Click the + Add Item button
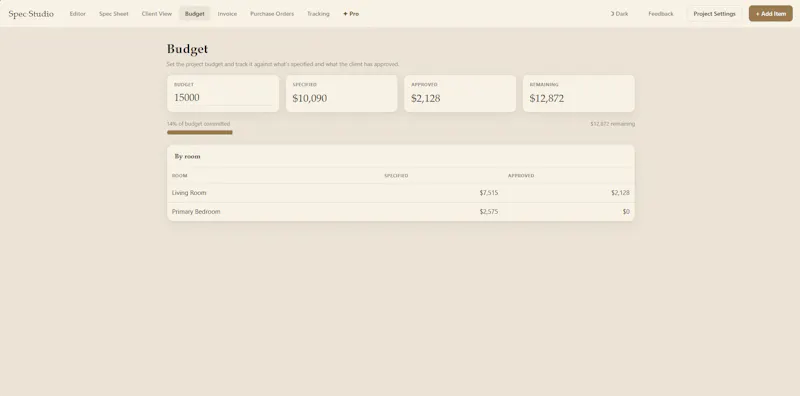Image resolution: width=800 pixels, height=396 pixels. [770, 14]
